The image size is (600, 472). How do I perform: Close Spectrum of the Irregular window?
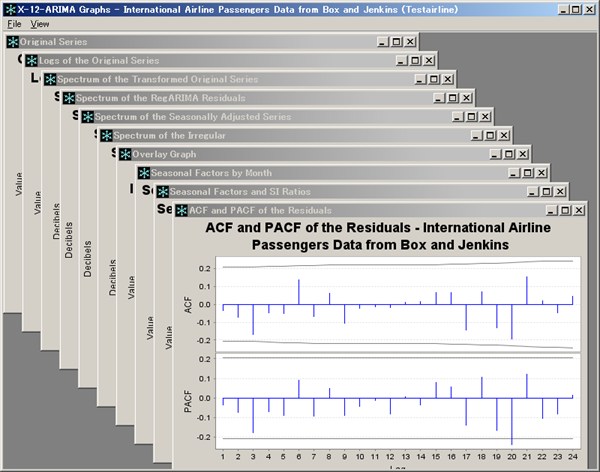point(504,136)
